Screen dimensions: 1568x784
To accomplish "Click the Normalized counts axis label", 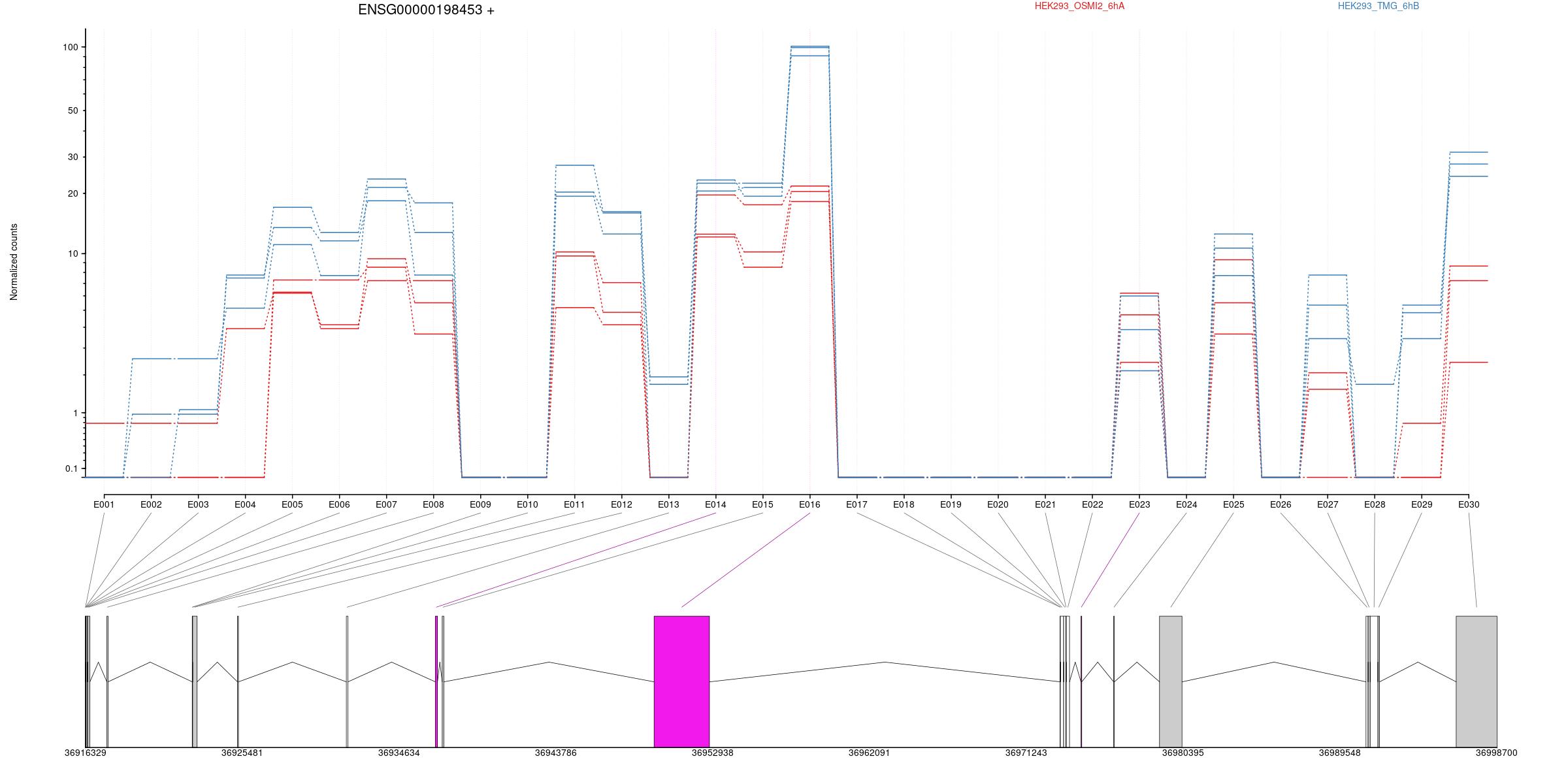I will [x=14, y=262].
